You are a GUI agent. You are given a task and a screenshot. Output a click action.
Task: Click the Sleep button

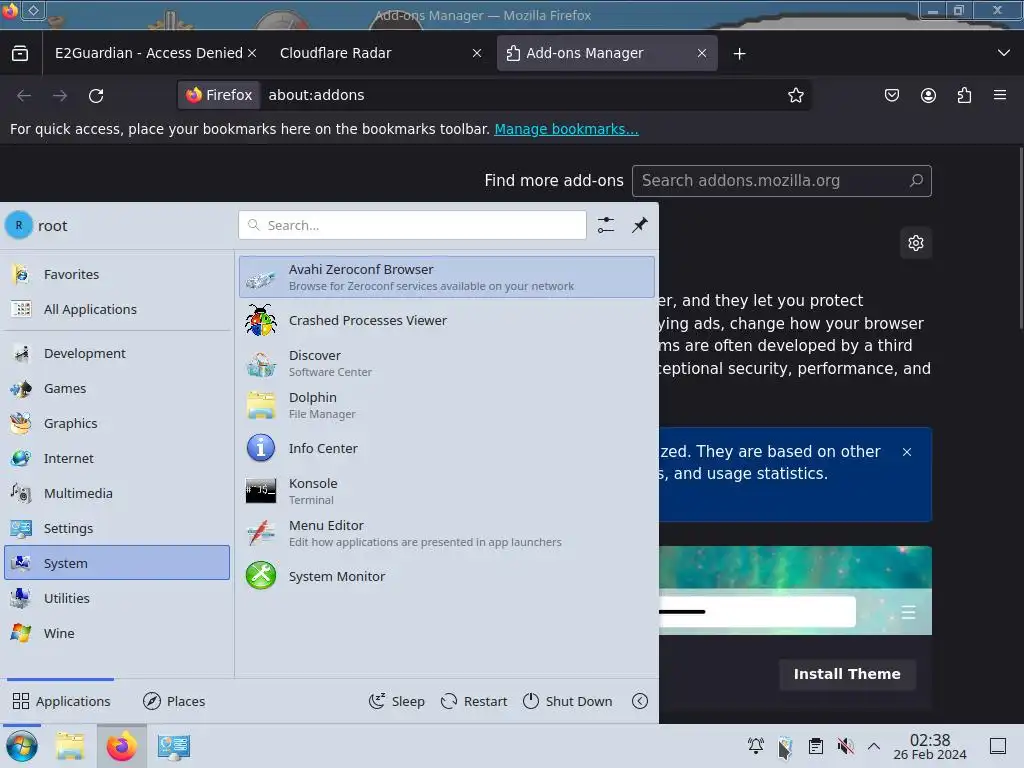click(x=396, y=701)
